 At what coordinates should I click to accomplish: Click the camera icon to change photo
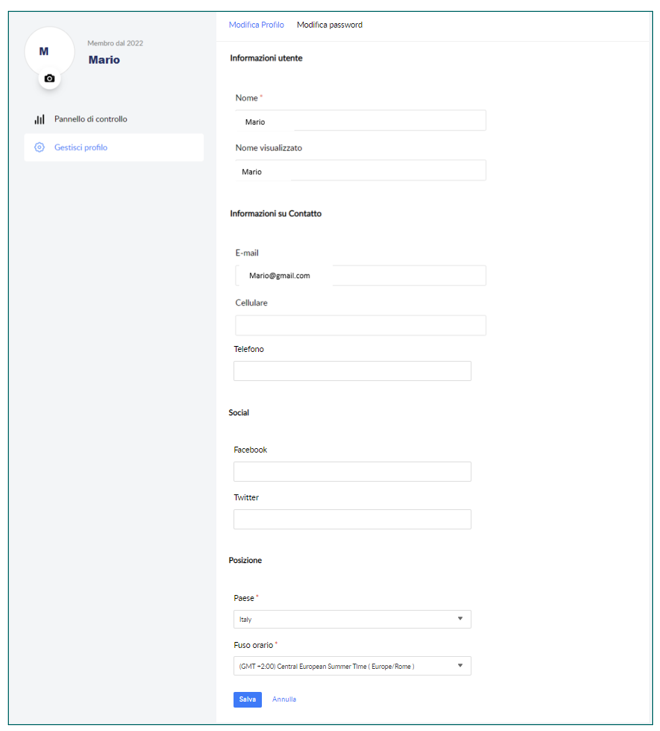tap(49, 78)
